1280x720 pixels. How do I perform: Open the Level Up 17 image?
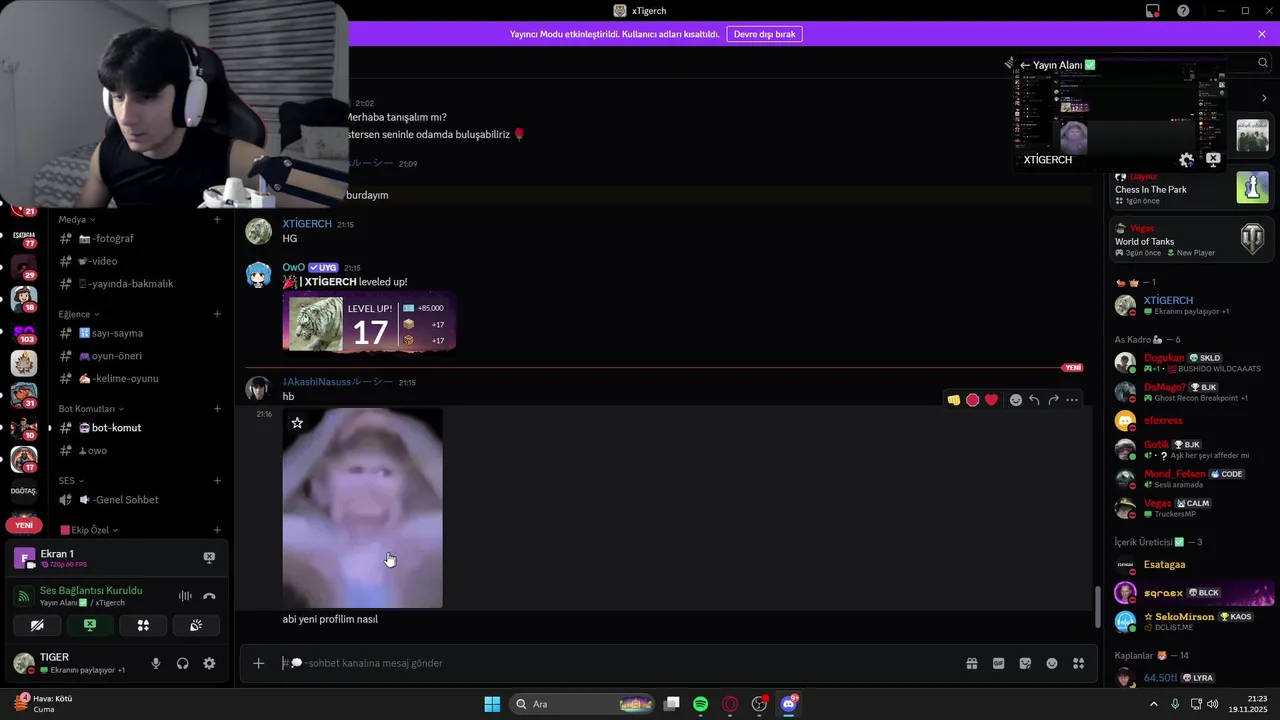tap(369, 323)
